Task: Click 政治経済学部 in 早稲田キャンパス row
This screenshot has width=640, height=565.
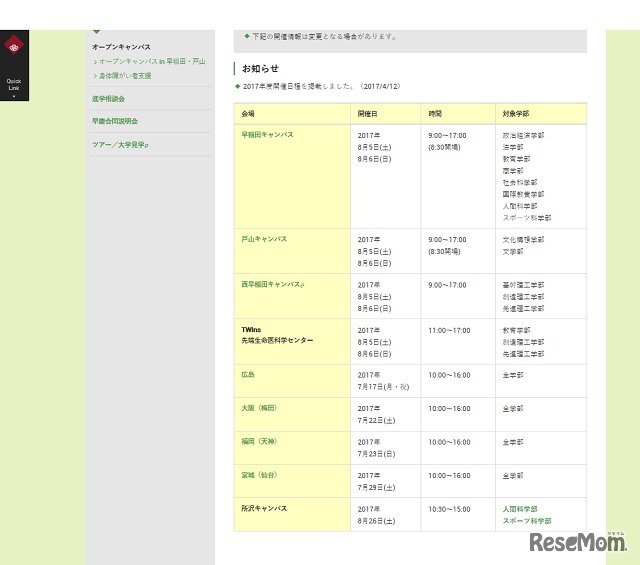Action: [523, 135]
